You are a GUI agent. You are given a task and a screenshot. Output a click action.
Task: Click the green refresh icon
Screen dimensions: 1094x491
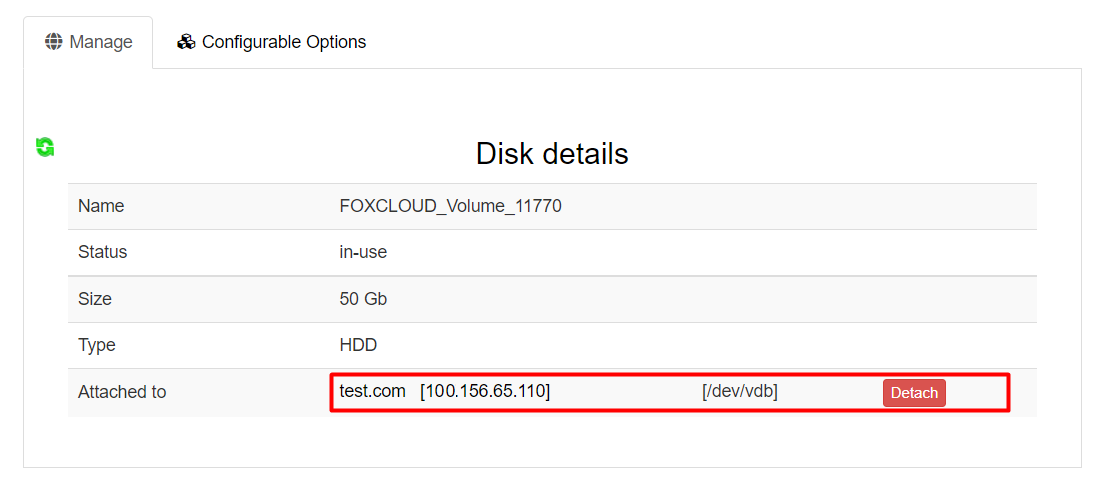[45, 147]
